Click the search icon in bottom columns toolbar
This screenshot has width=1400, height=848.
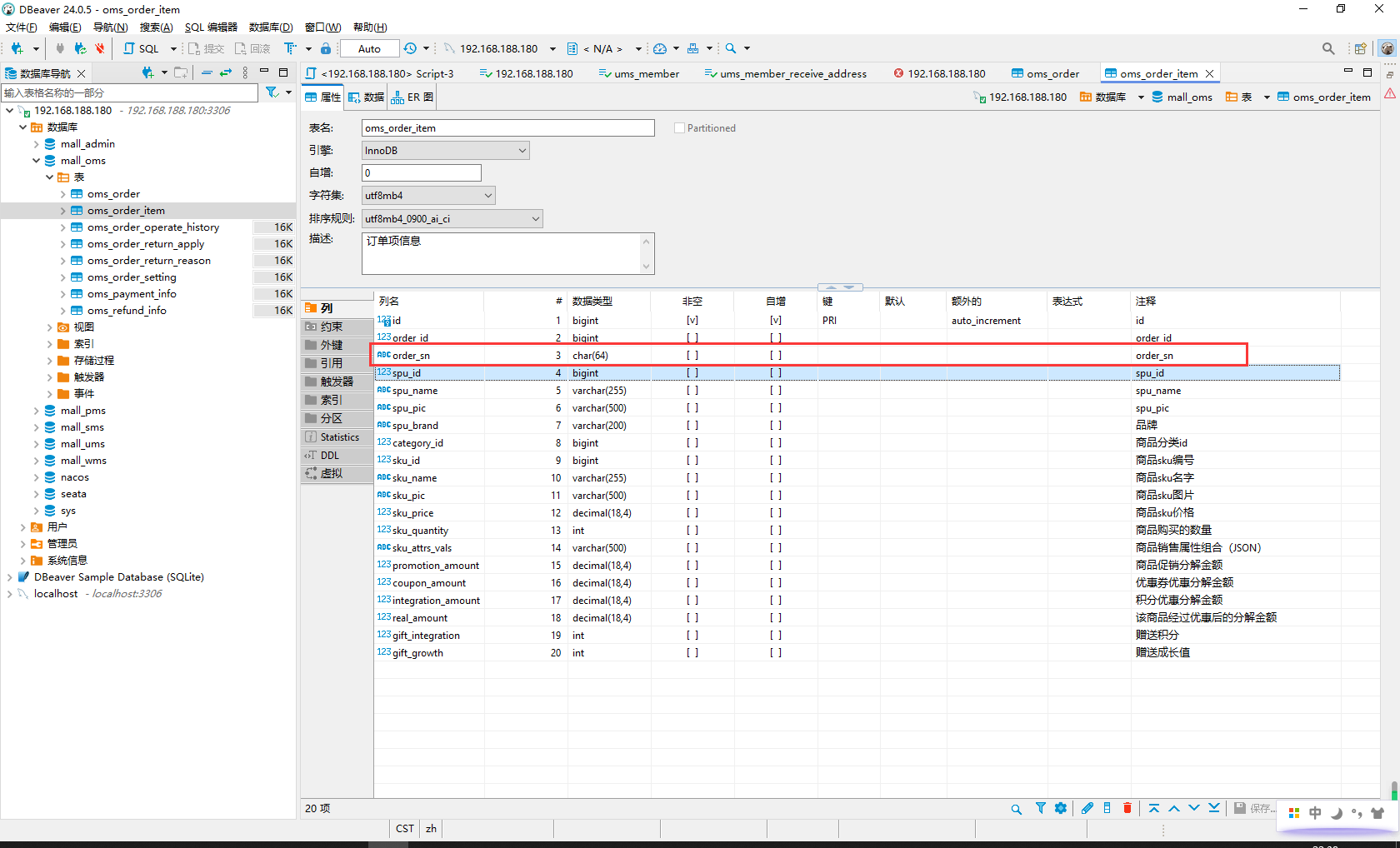(x=1017, y=809)
